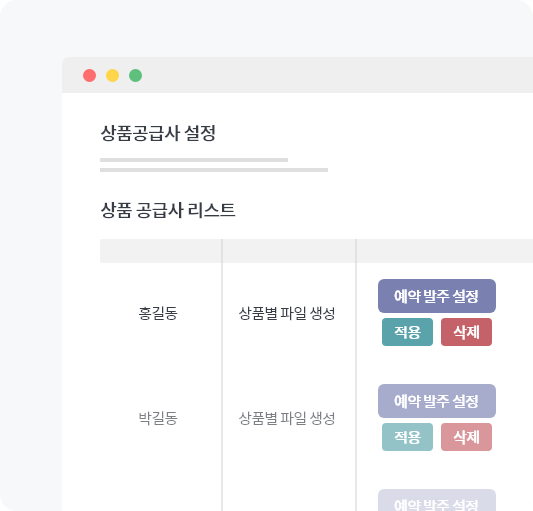Click 상품별 파일 생성 in 홍길동 row
Screen dimensions: 533x511
click(287, 313)
